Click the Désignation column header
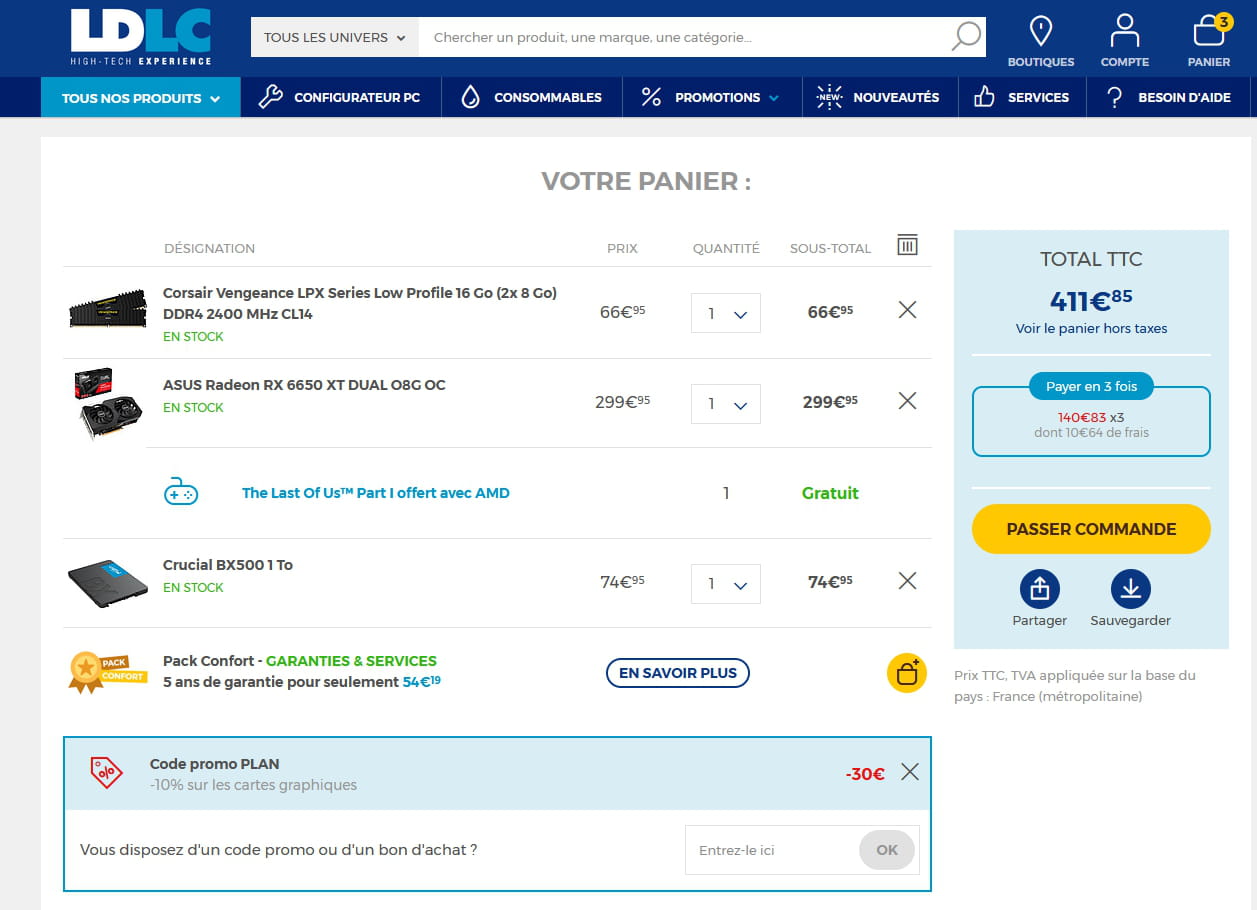Screen dimensions: 1257x910 (x=209, y=248)
